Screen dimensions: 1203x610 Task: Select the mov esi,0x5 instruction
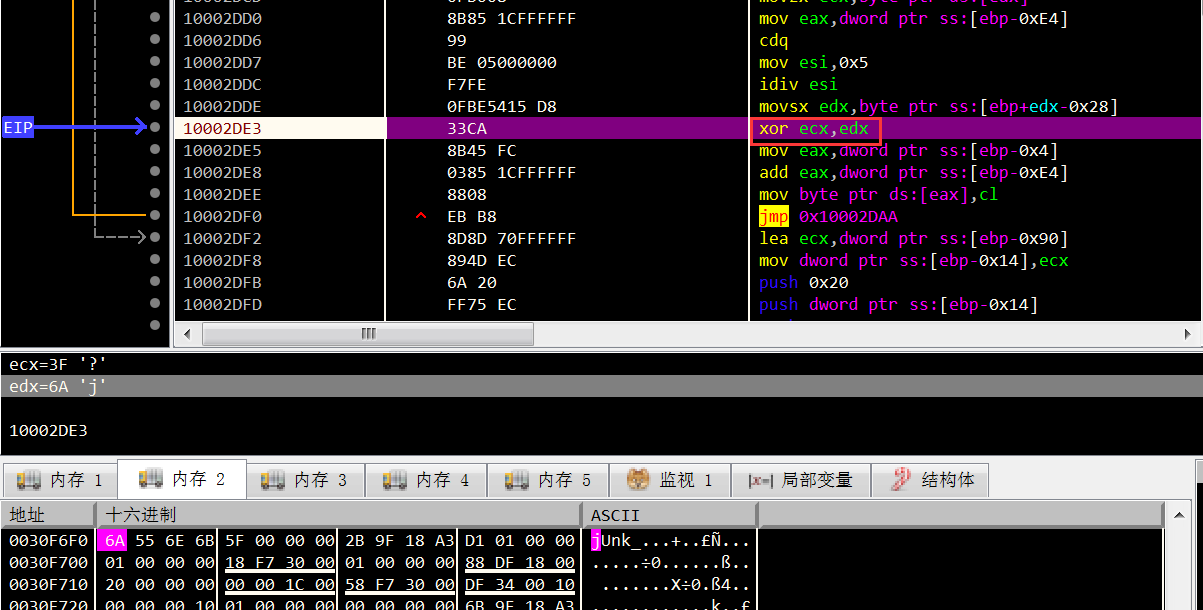(x=813, y=62)
